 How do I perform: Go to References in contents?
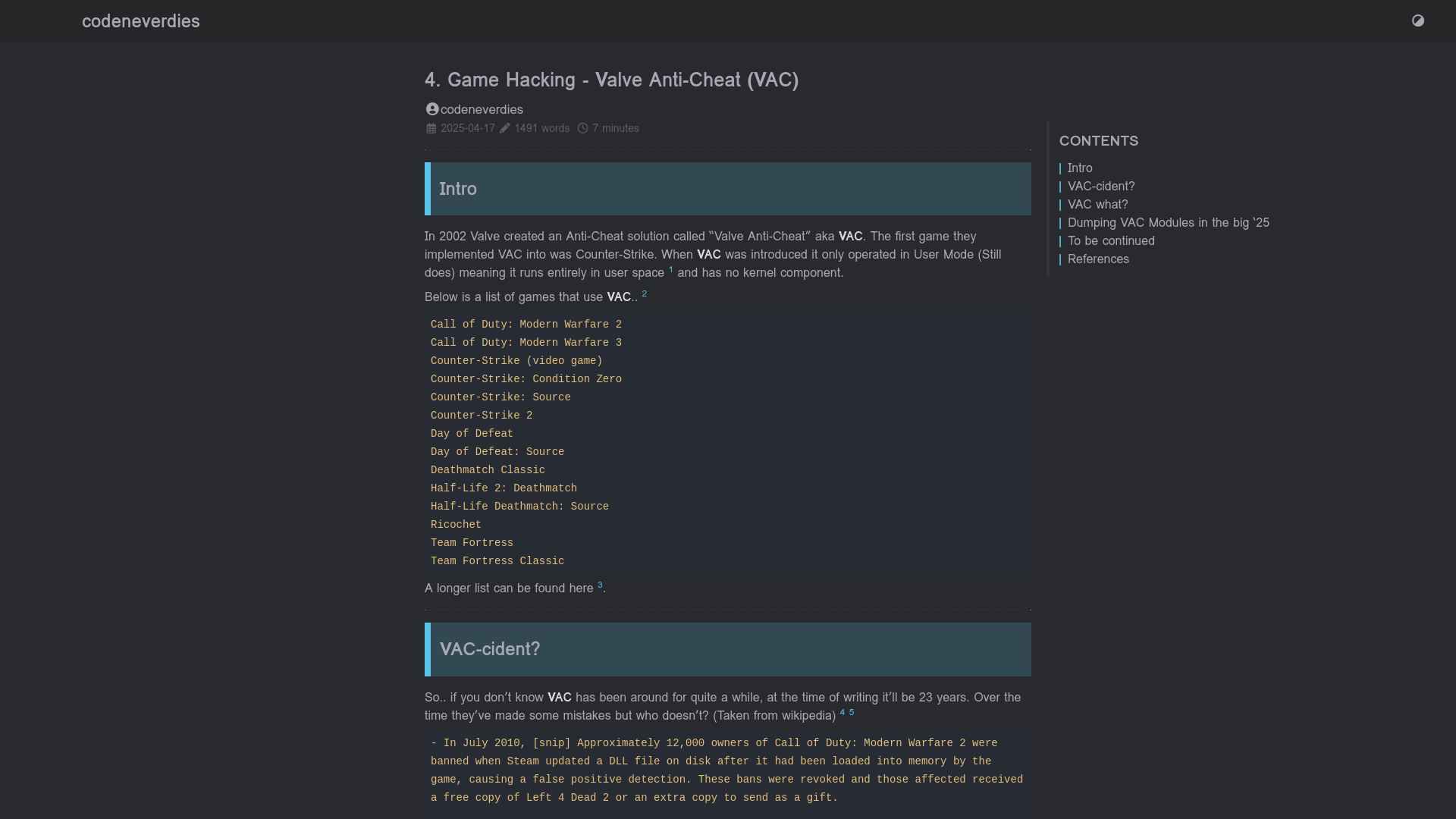(1098, 259)
